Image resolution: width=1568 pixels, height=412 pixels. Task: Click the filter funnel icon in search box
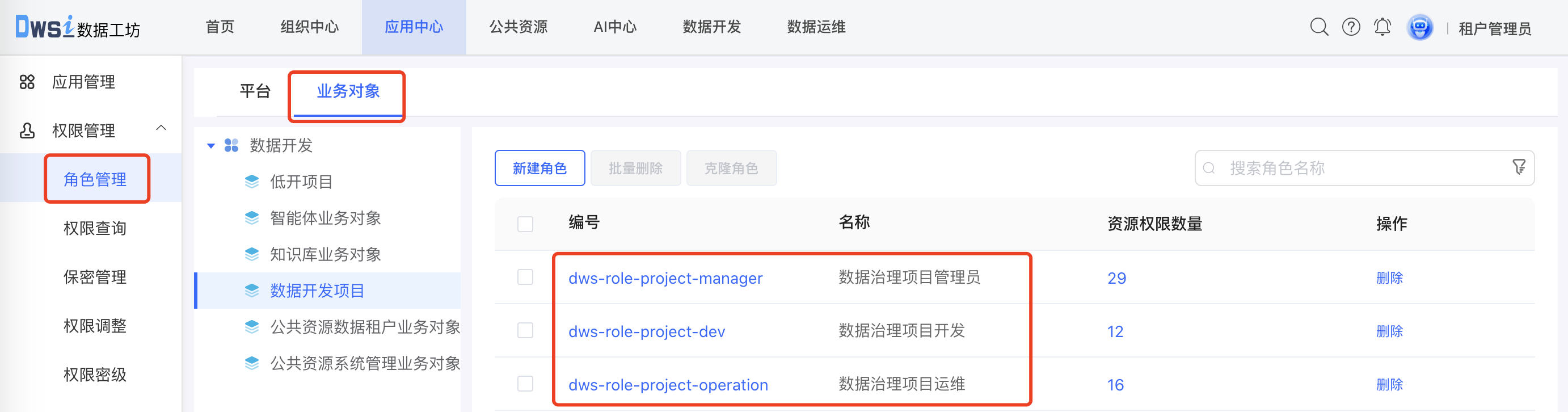(1519, 167)
